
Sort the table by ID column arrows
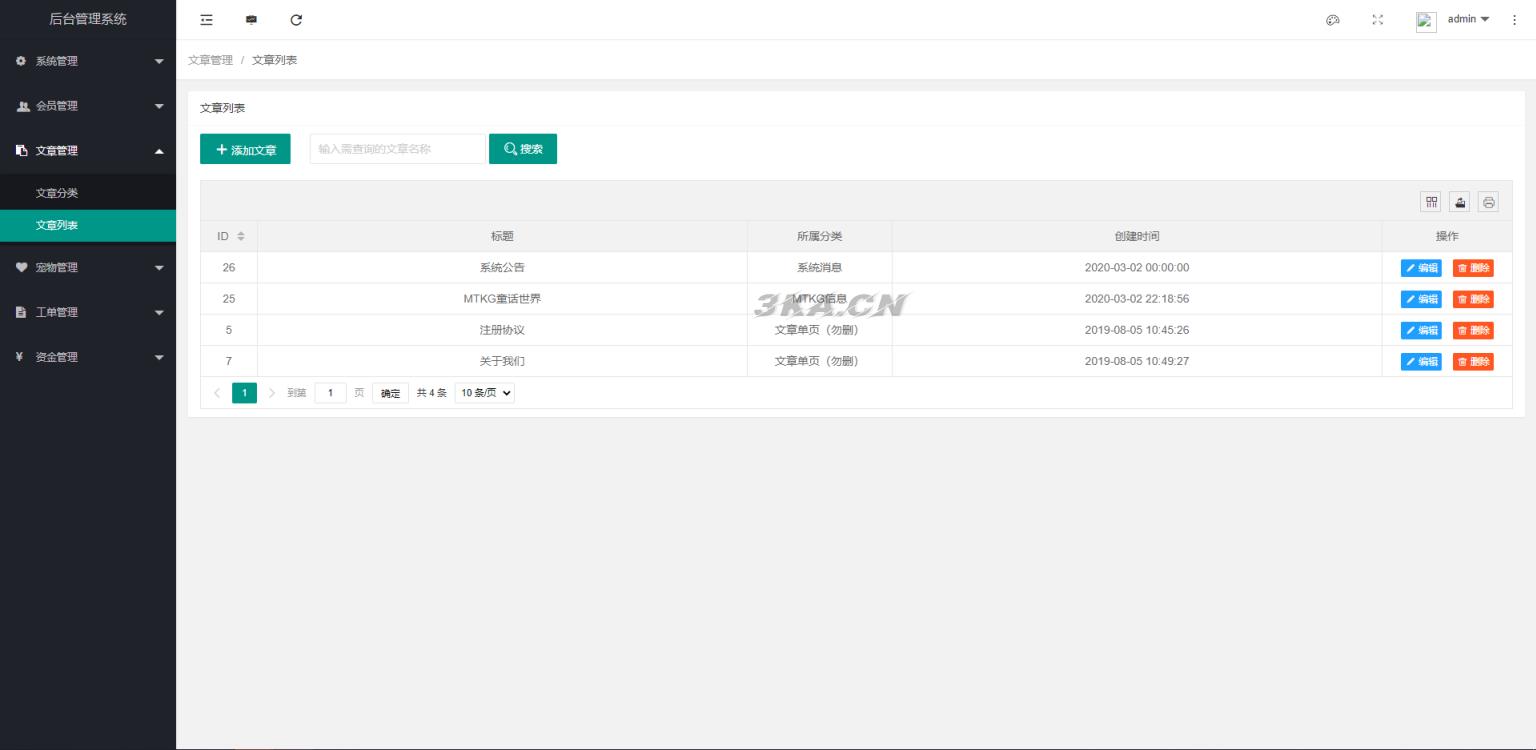[241, 236]
